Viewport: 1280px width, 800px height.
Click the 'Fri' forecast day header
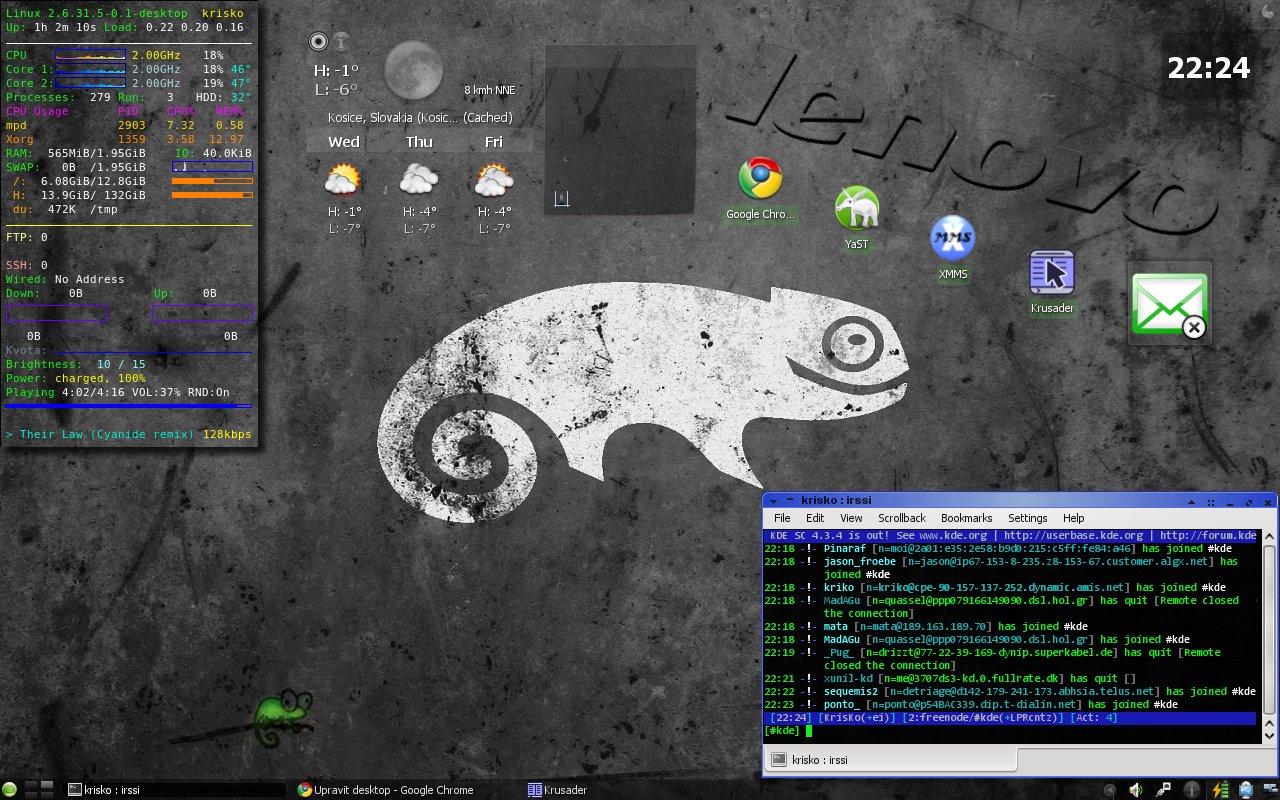tap(494, 142)
